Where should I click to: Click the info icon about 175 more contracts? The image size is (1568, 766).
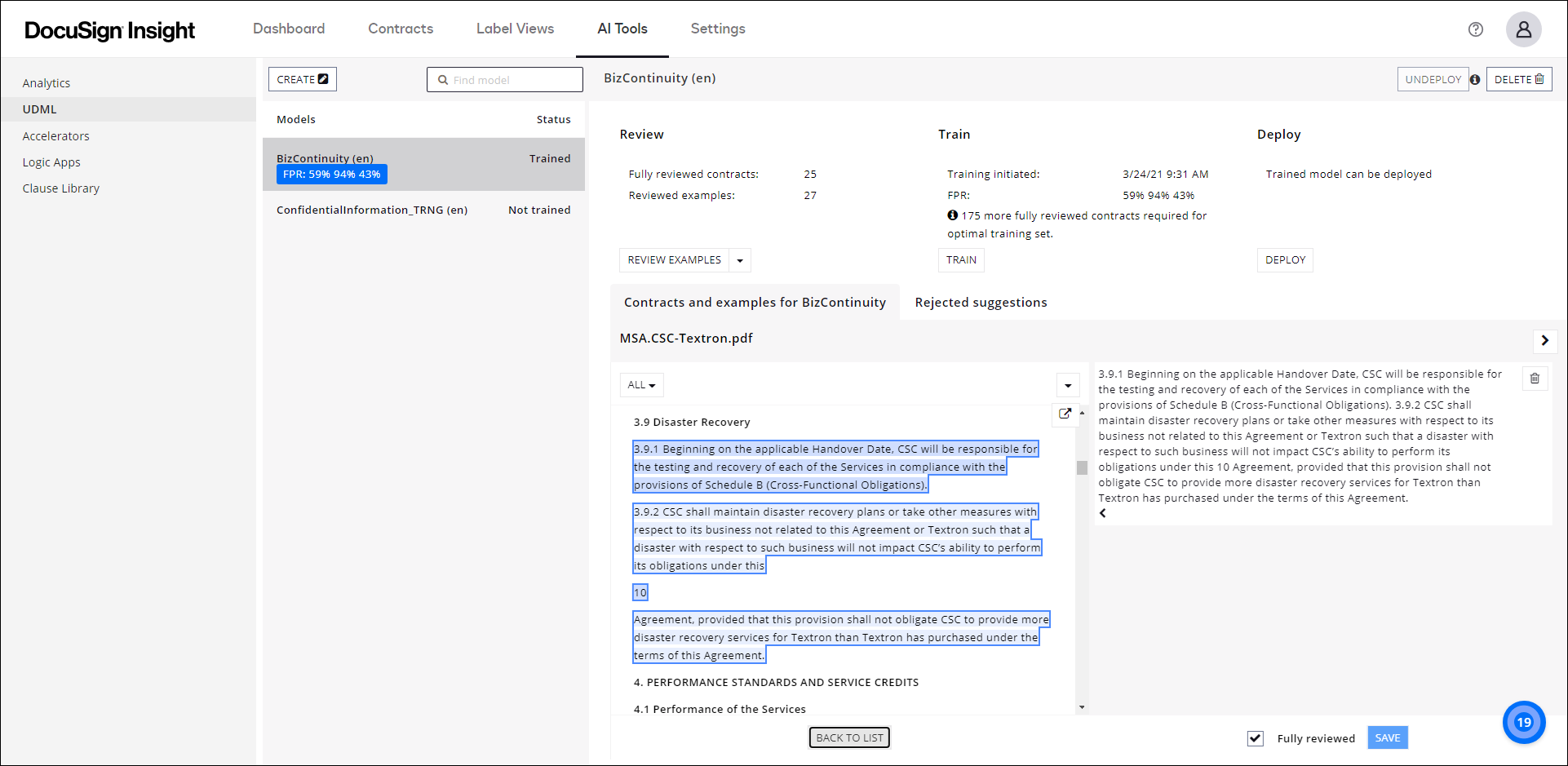click(x=952, y=215)
